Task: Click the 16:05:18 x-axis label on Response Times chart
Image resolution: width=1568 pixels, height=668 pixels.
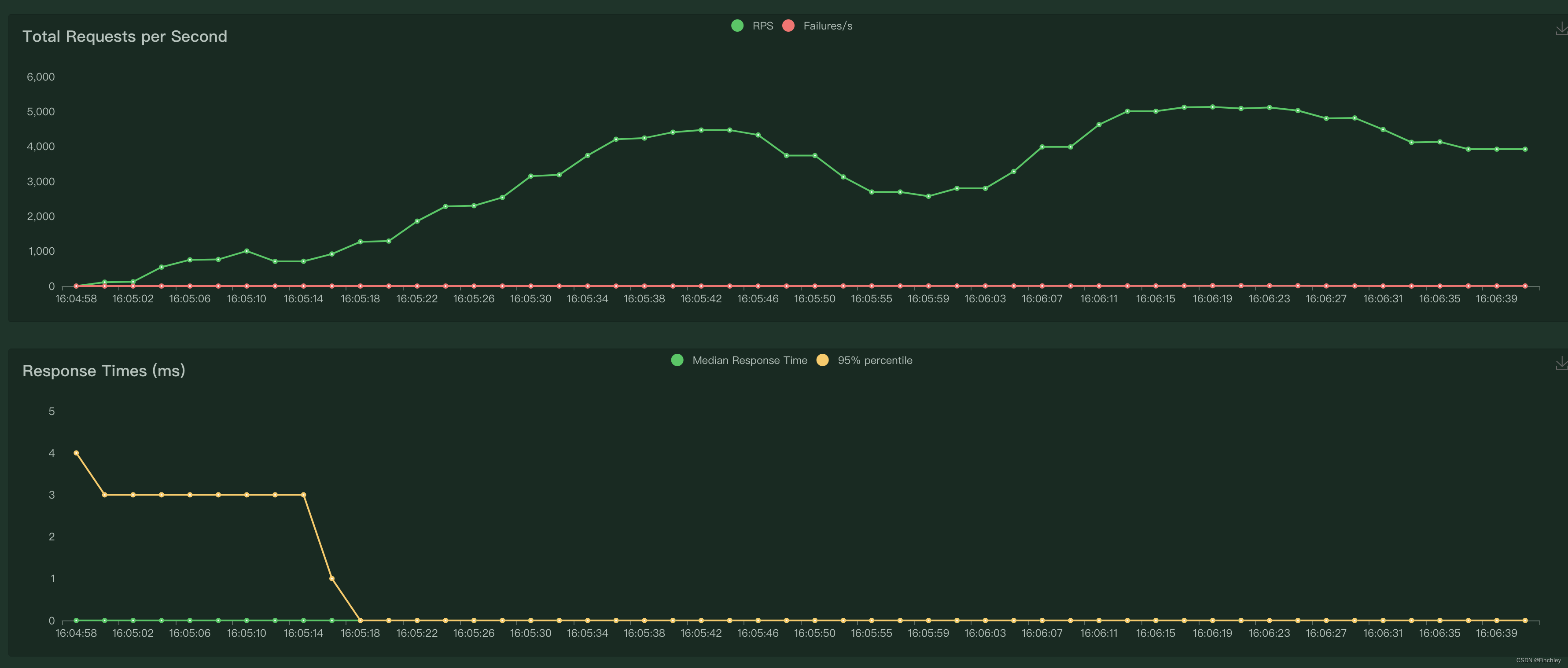Action: pyautogui.click(x=361, y=633)
